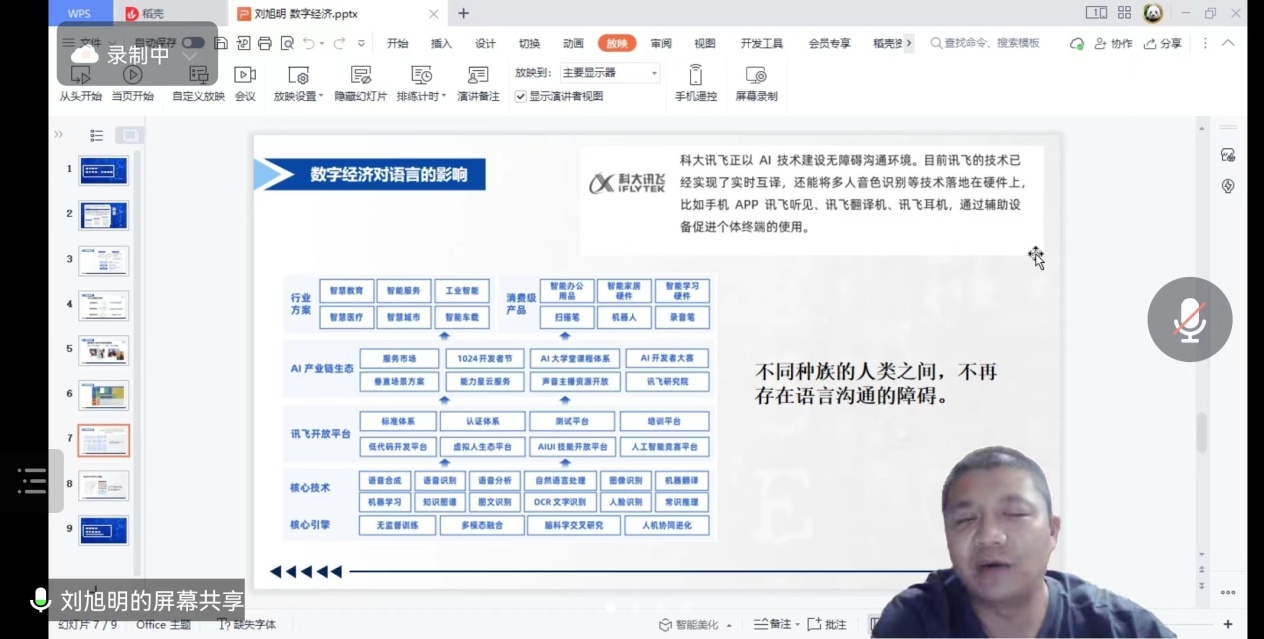Tap the muted microphone floating button
This screenshot has height=639, width=1264.
click(1189, 320)
